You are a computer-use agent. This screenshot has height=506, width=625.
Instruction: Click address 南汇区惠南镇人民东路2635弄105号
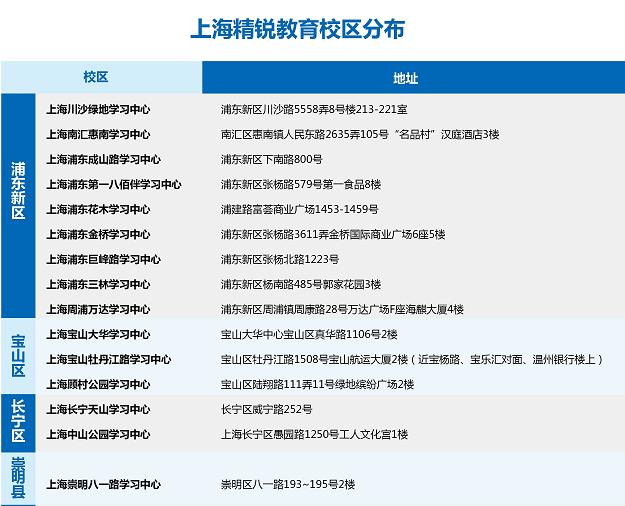coord(305,134)
